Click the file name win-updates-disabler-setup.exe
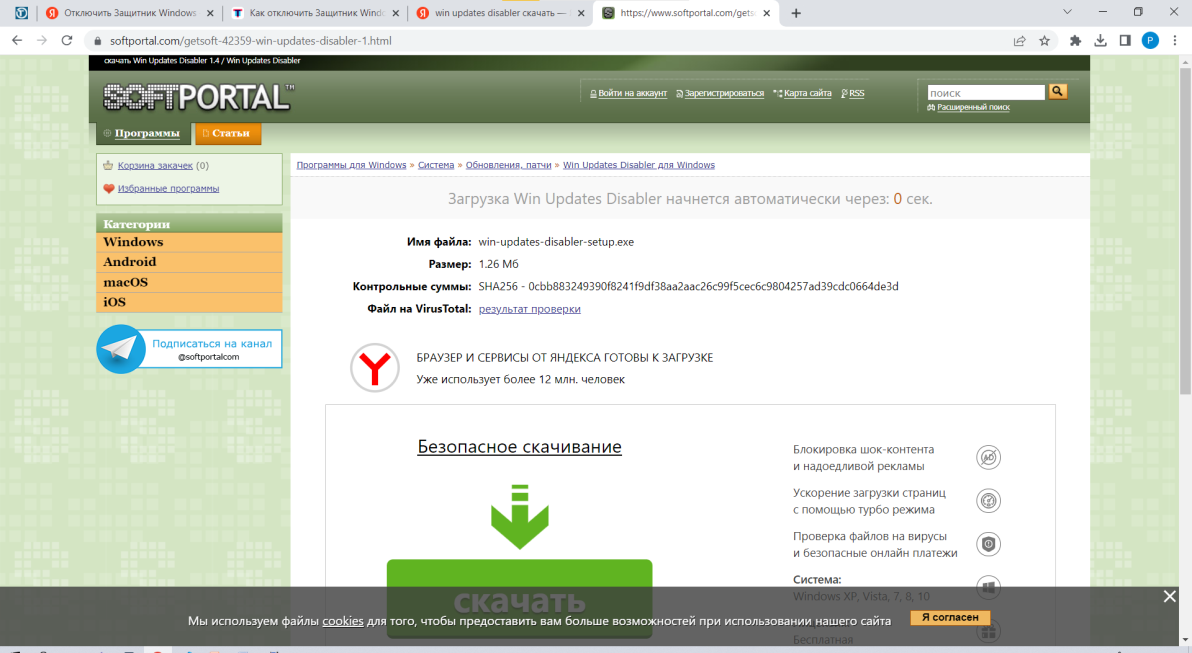Viewport: 1192px width, 653px height. [x=556, y=242]
